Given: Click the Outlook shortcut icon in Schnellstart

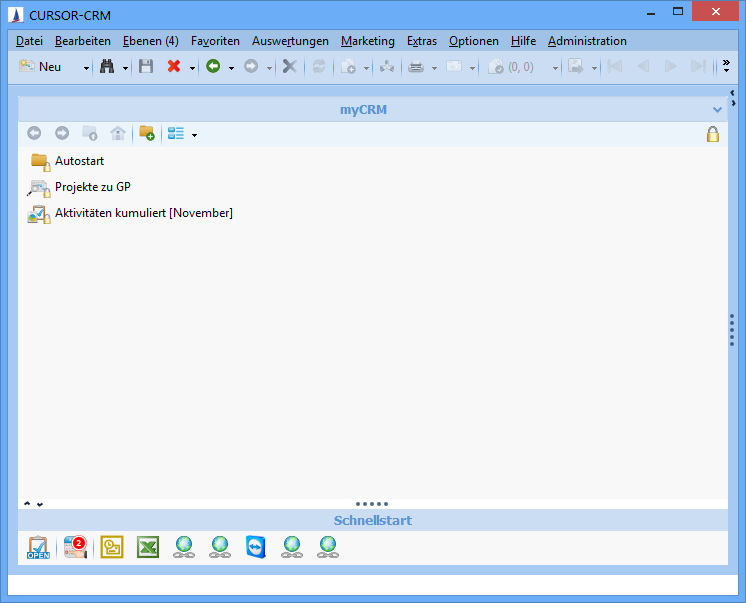Looking at the screenshot, I should pyautogui.click(x=112, y=547).
